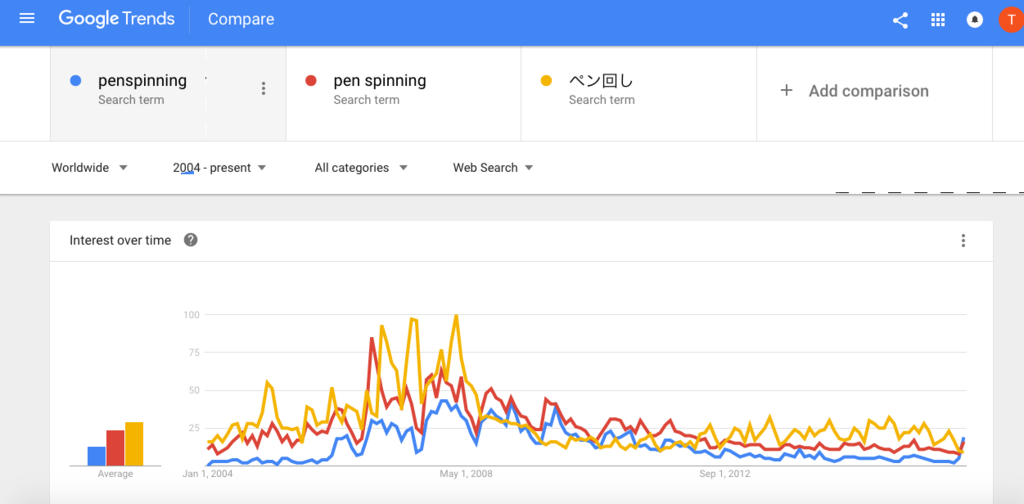Expand the All categories dropdown
Image resolution: width=1024 pixels, height=504 pixels.
point(361,168)
